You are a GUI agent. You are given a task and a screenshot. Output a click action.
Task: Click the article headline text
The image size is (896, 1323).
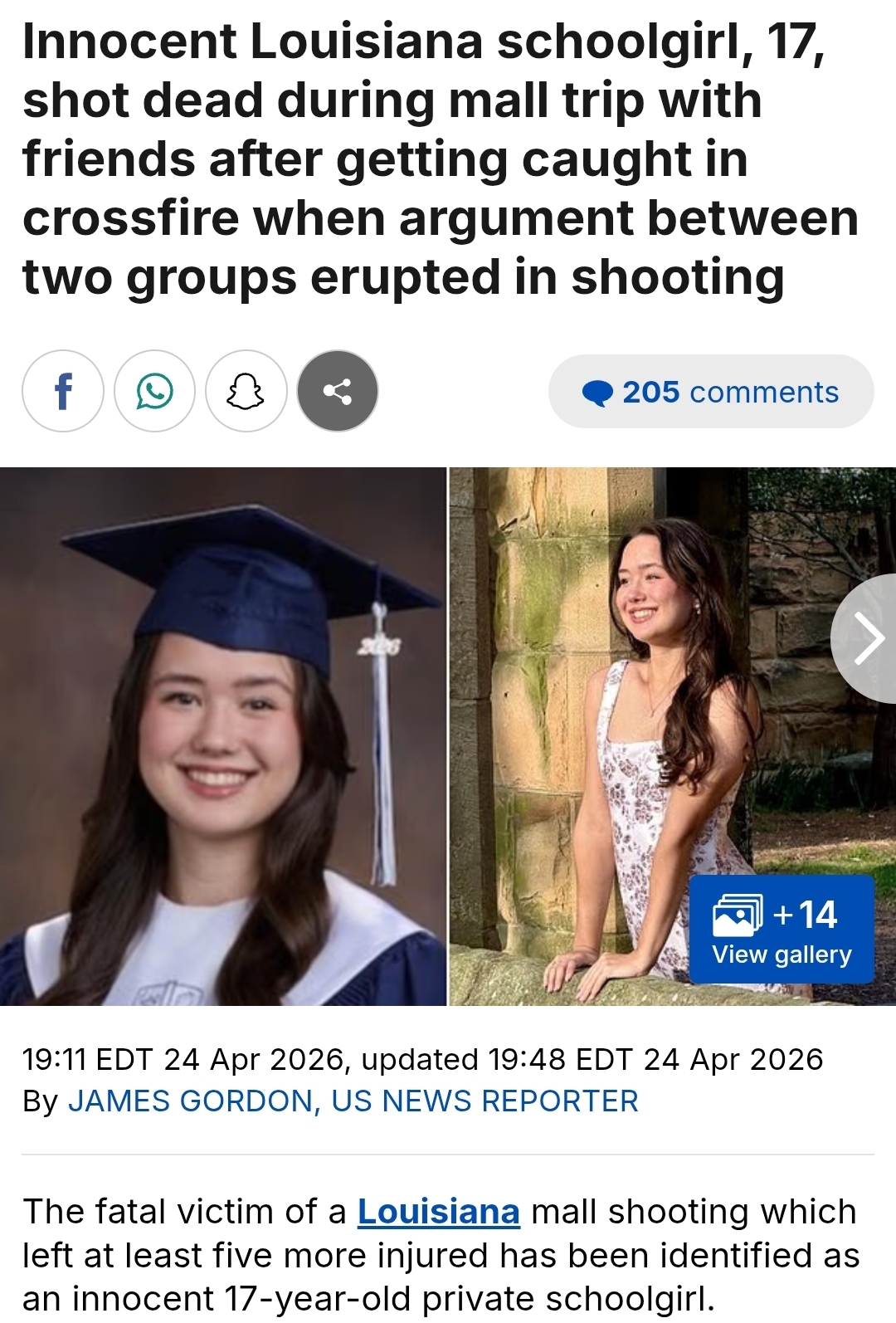click(440, 159)
